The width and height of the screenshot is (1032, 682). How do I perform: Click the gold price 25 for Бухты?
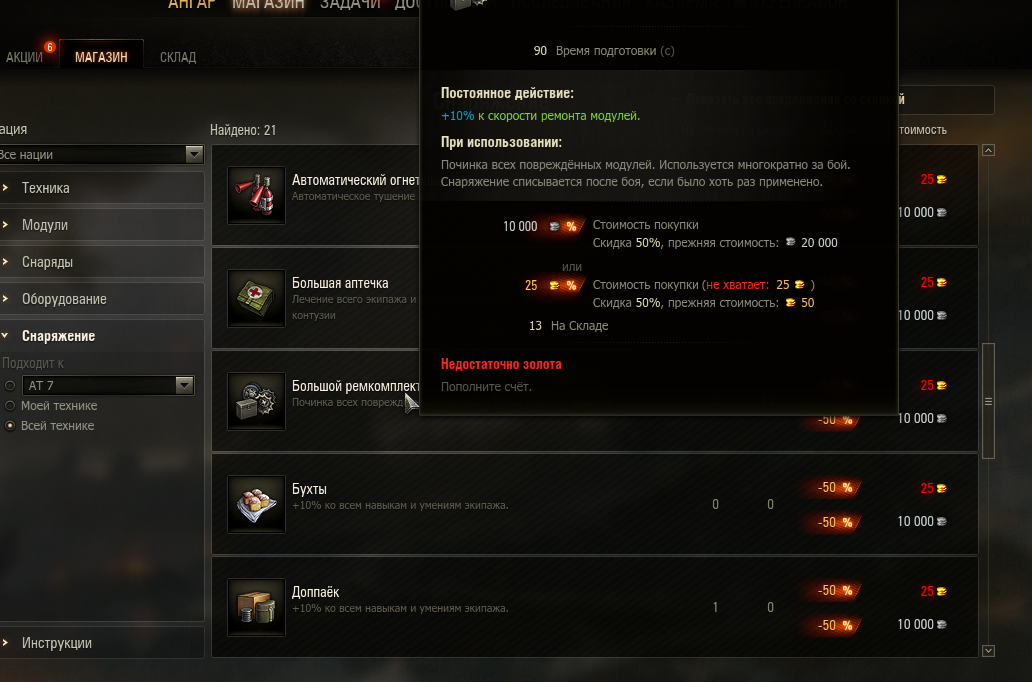tap(933, 488)
